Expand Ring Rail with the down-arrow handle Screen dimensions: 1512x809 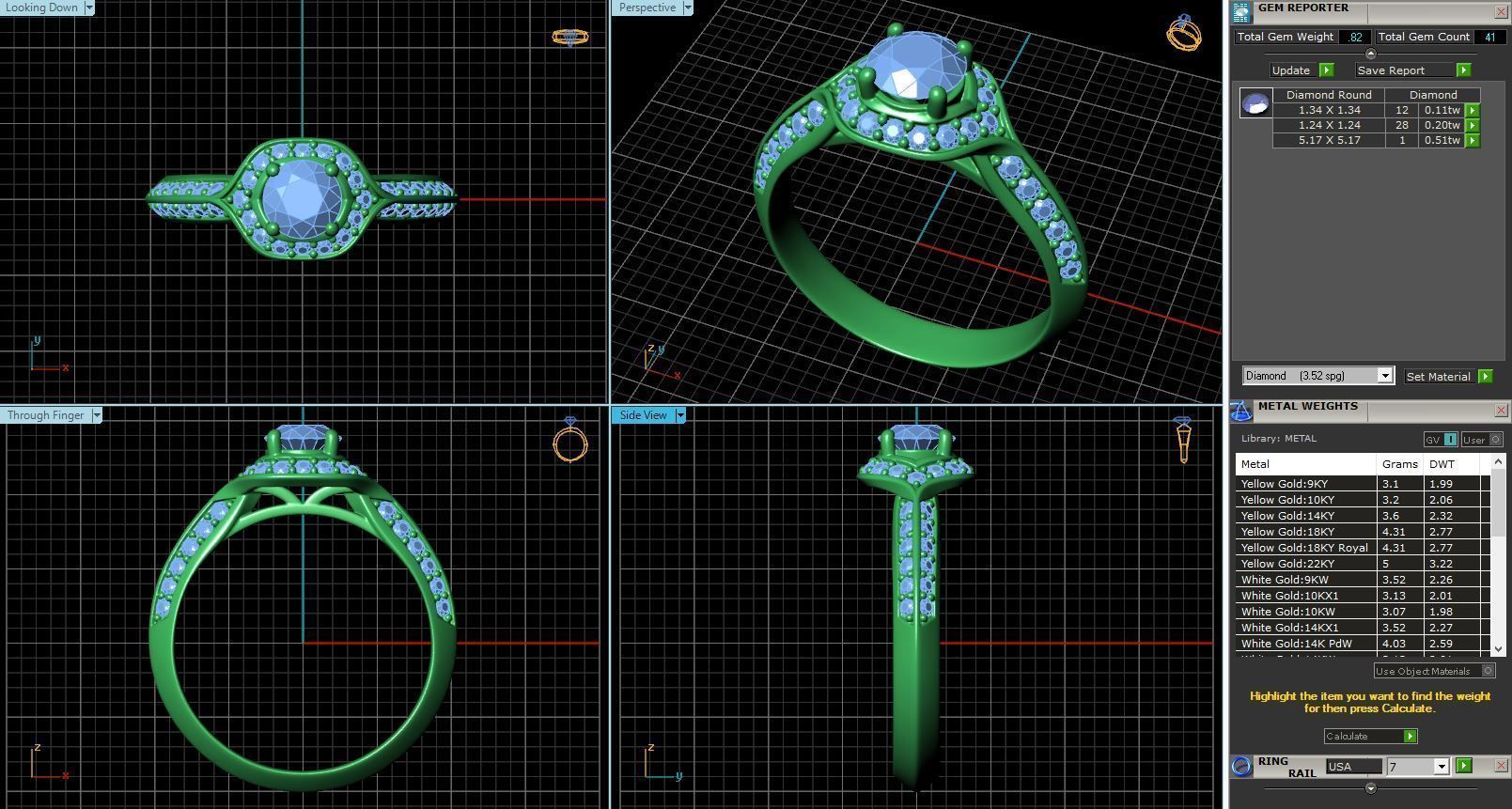tap(1370, 788)
